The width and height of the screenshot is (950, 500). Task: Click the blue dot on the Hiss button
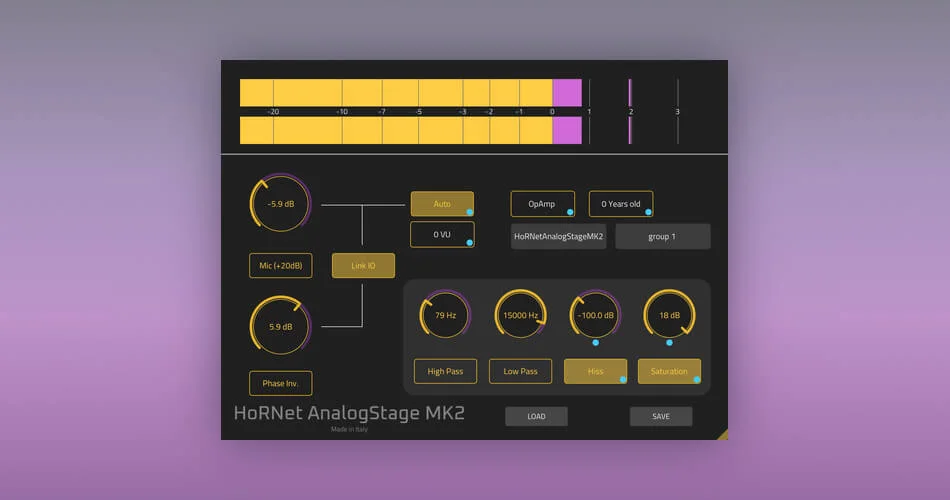623,379
